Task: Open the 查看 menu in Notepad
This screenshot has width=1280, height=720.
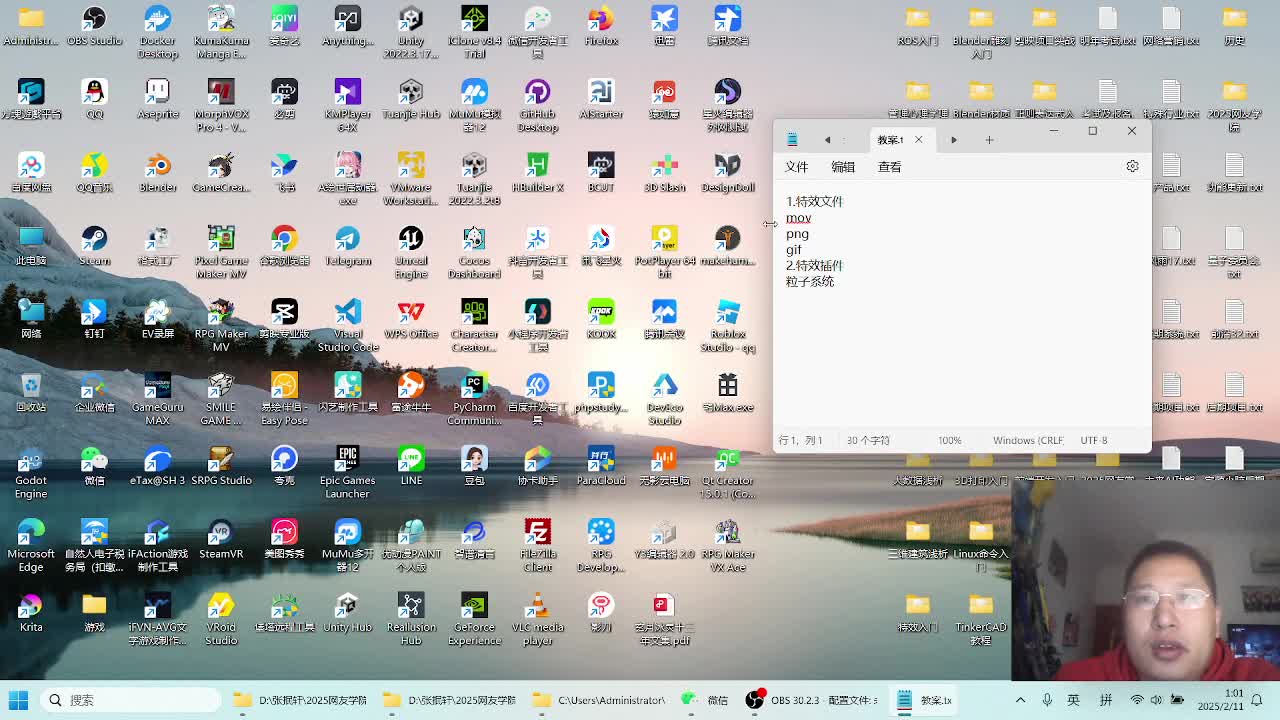Action: tap(889, 167)
